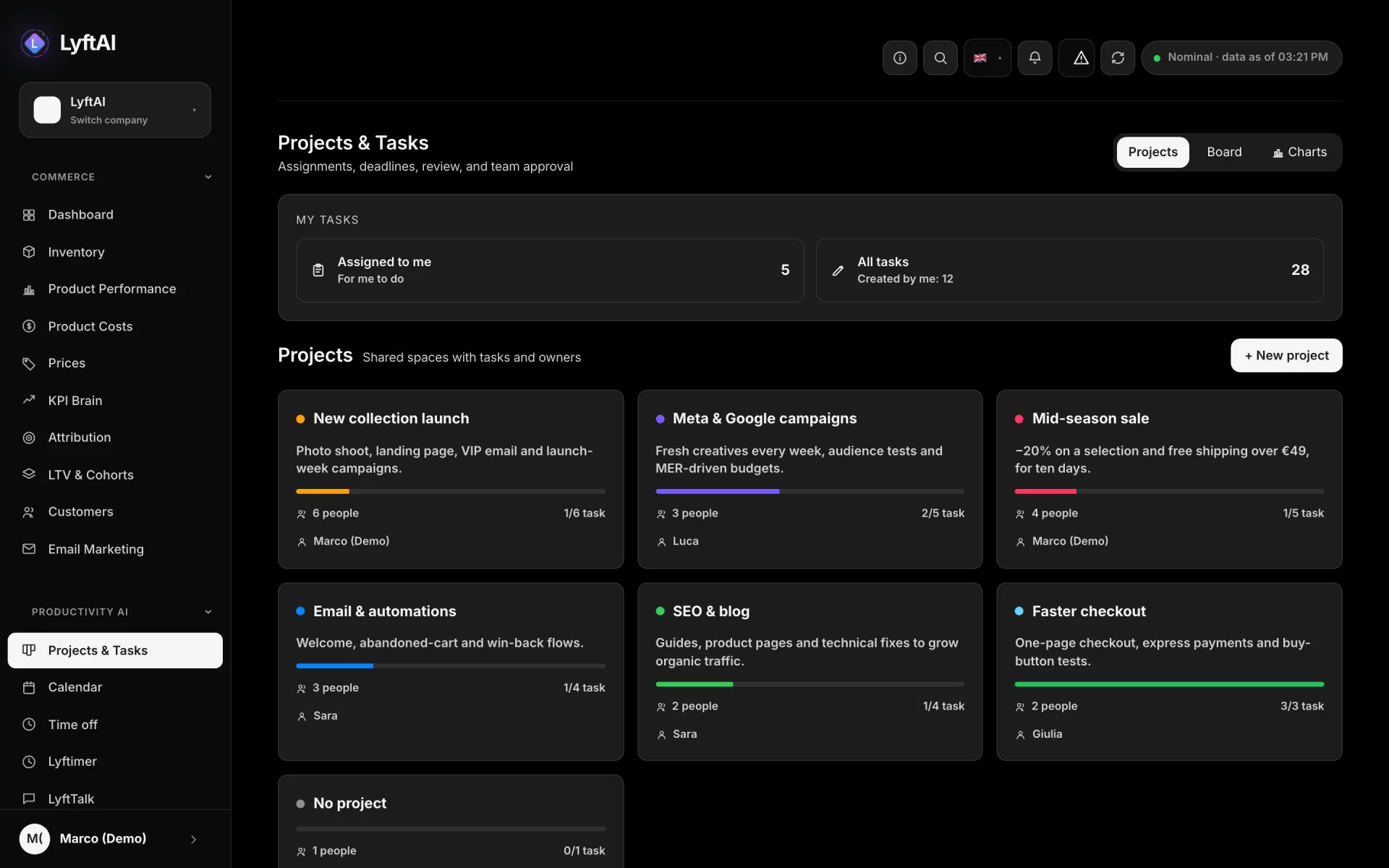Click the + New project button

coord(1286,356)
